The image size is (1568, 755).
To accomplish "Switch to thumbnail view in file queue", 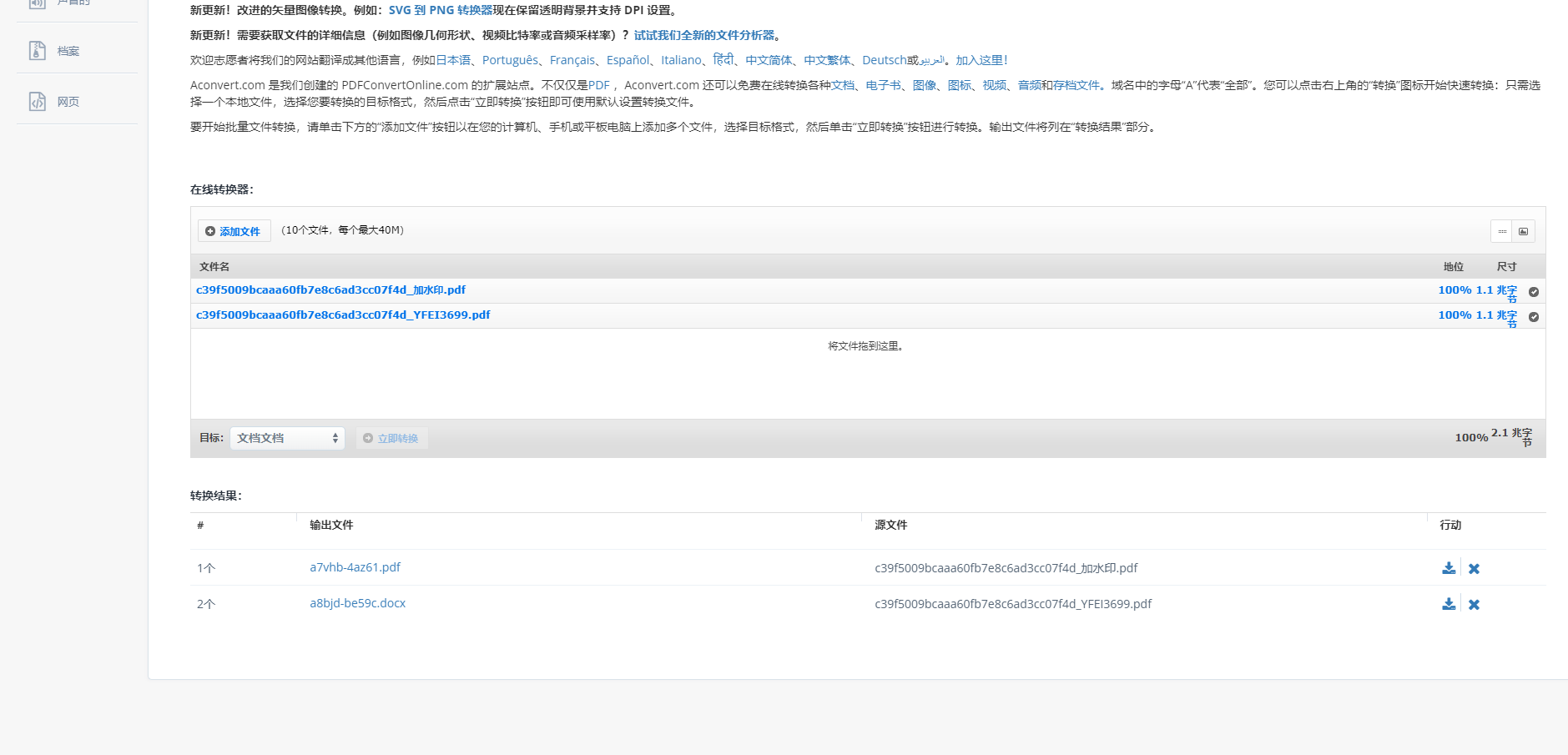I will tap(1524, 231).
